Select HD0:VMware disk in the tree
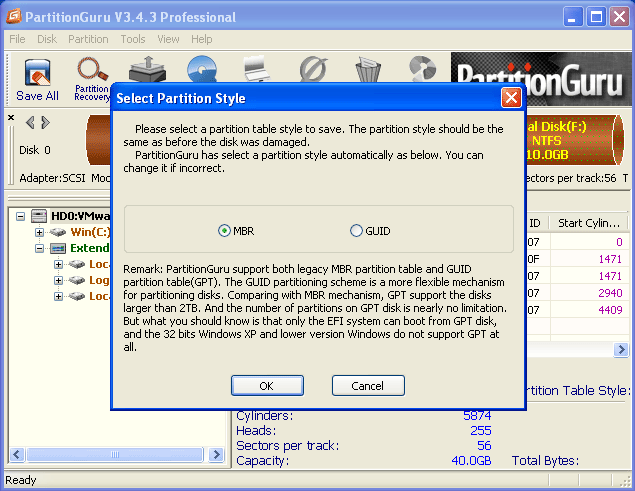Viewport: 635px width, 491px height. [80, 216]
